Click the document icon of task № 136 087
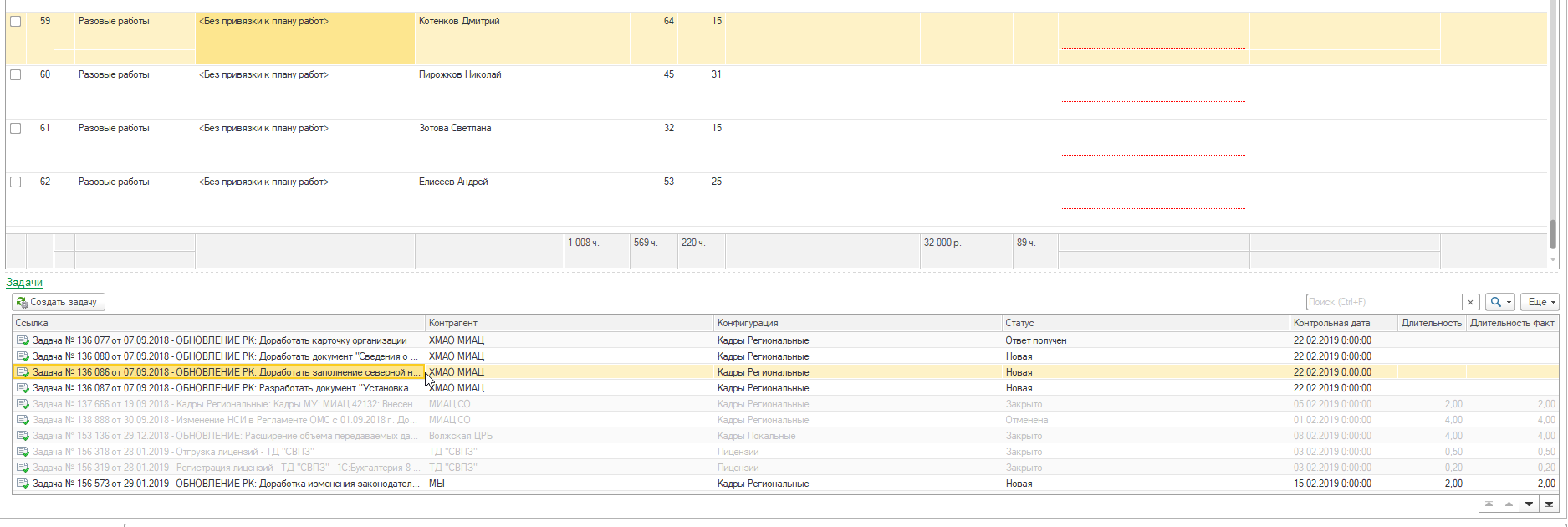This screenshot has width=1568, height=527. [23, 388]
